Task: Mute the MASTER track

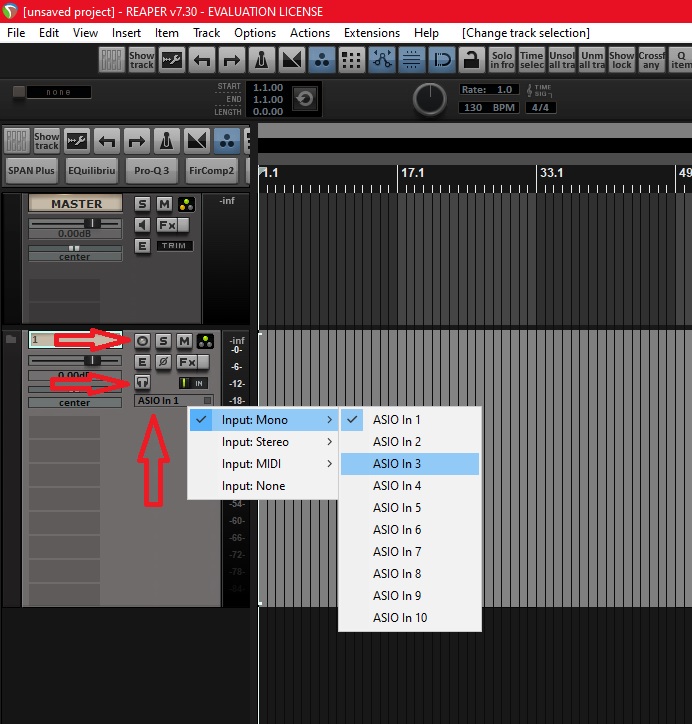Action: pos(164,204)
